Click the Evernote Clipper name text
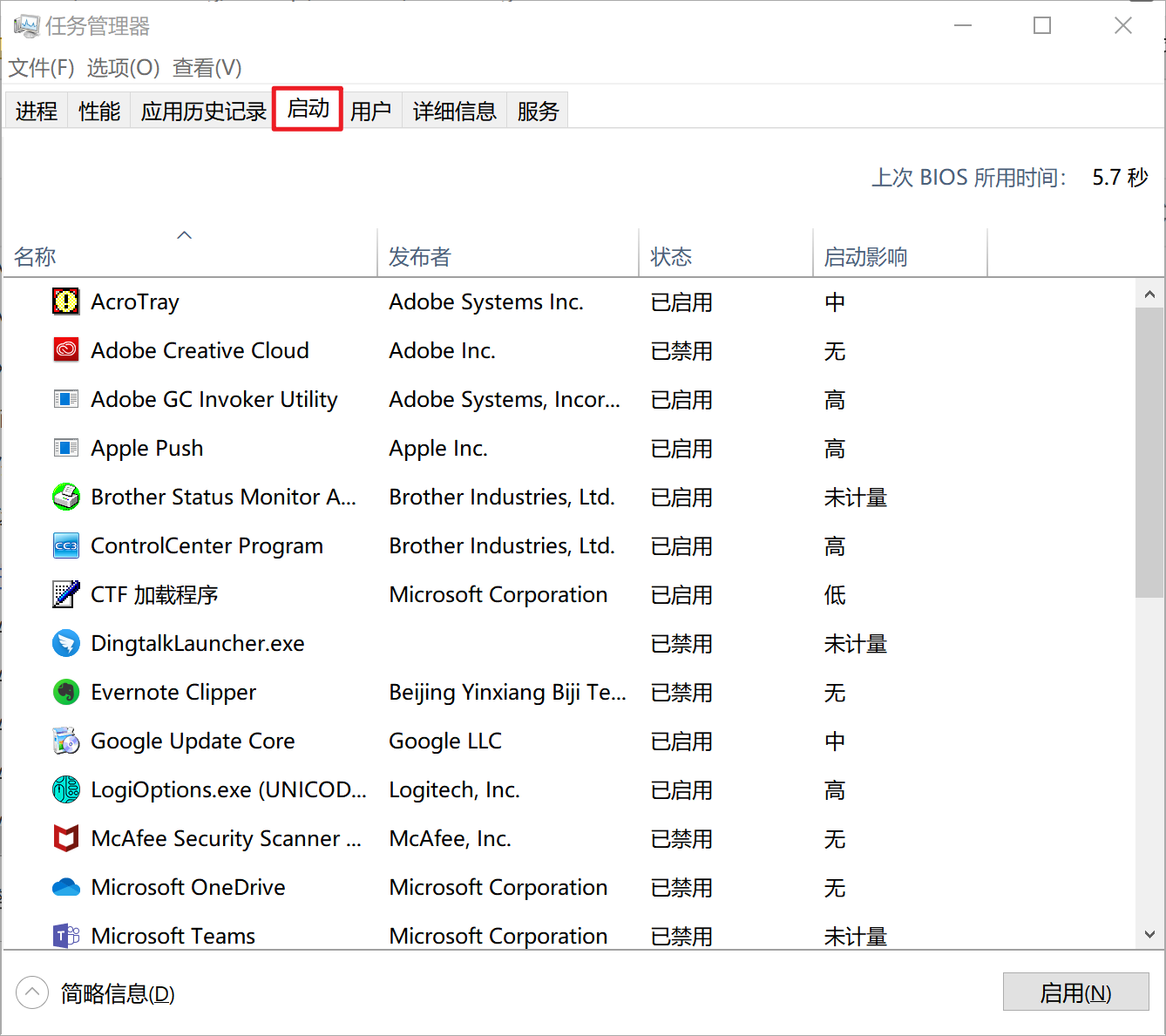This screenshot has height=1036, width=1166. click(x=173, y=692)
